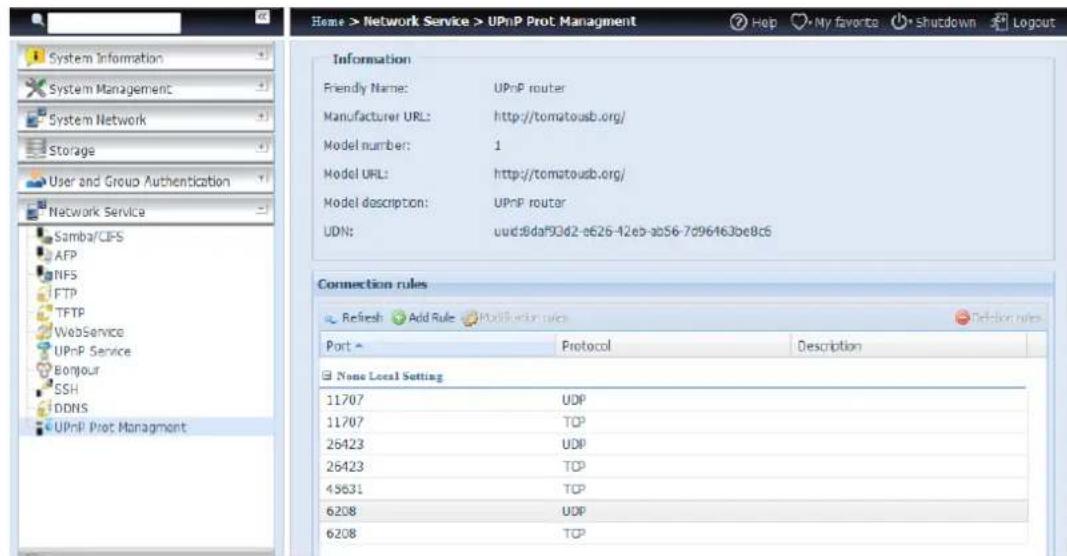Image resolution: width=1067 pixels, height=556 pixels.
Task: Click the User and Group Authentication icon
Action: tap(35, 181)
